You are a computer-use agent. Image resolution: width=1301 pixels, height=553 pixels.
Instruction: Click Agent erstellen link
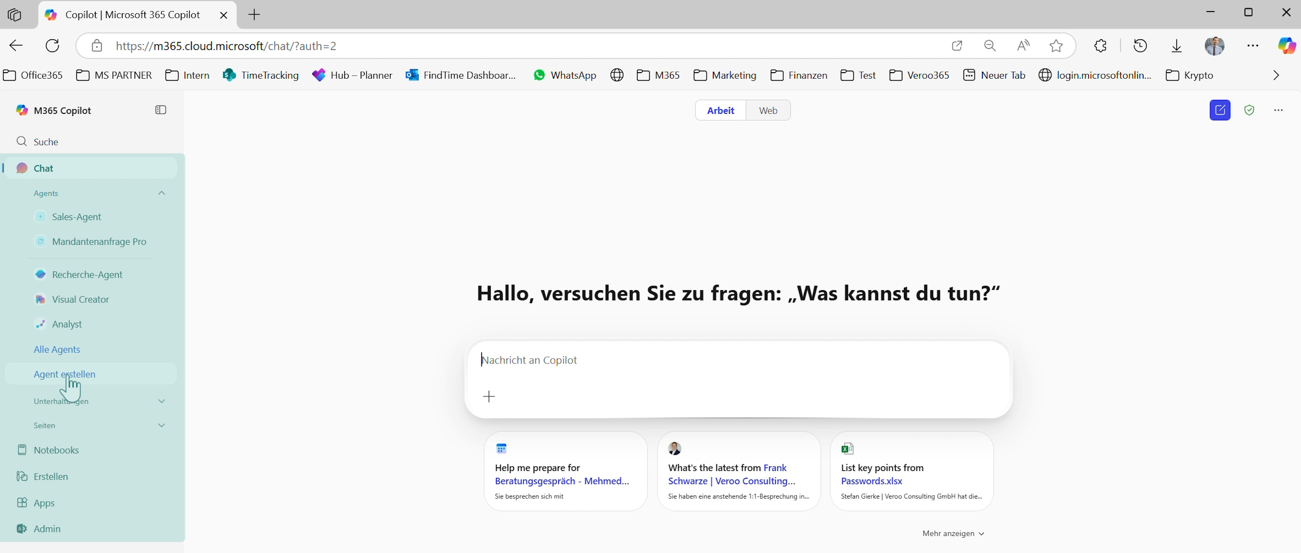click(65, 374)
